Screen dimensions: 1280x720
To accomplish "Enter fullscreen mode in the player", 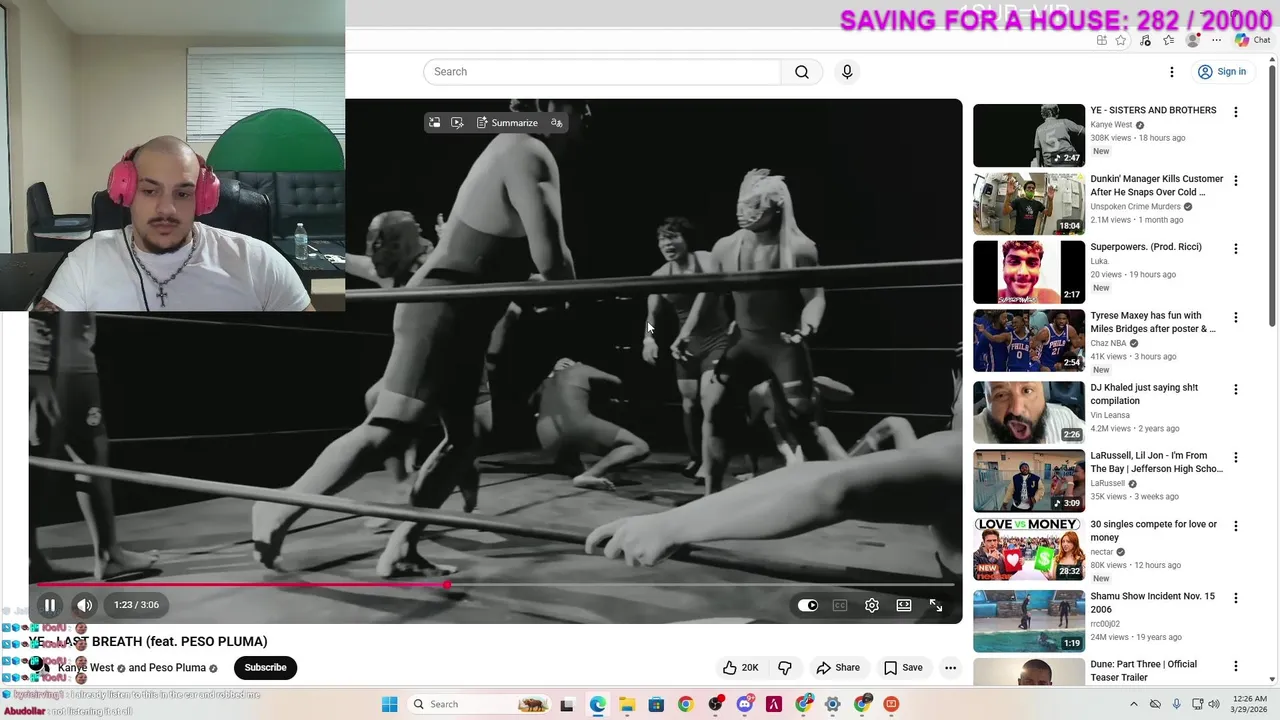I will 936,605.
